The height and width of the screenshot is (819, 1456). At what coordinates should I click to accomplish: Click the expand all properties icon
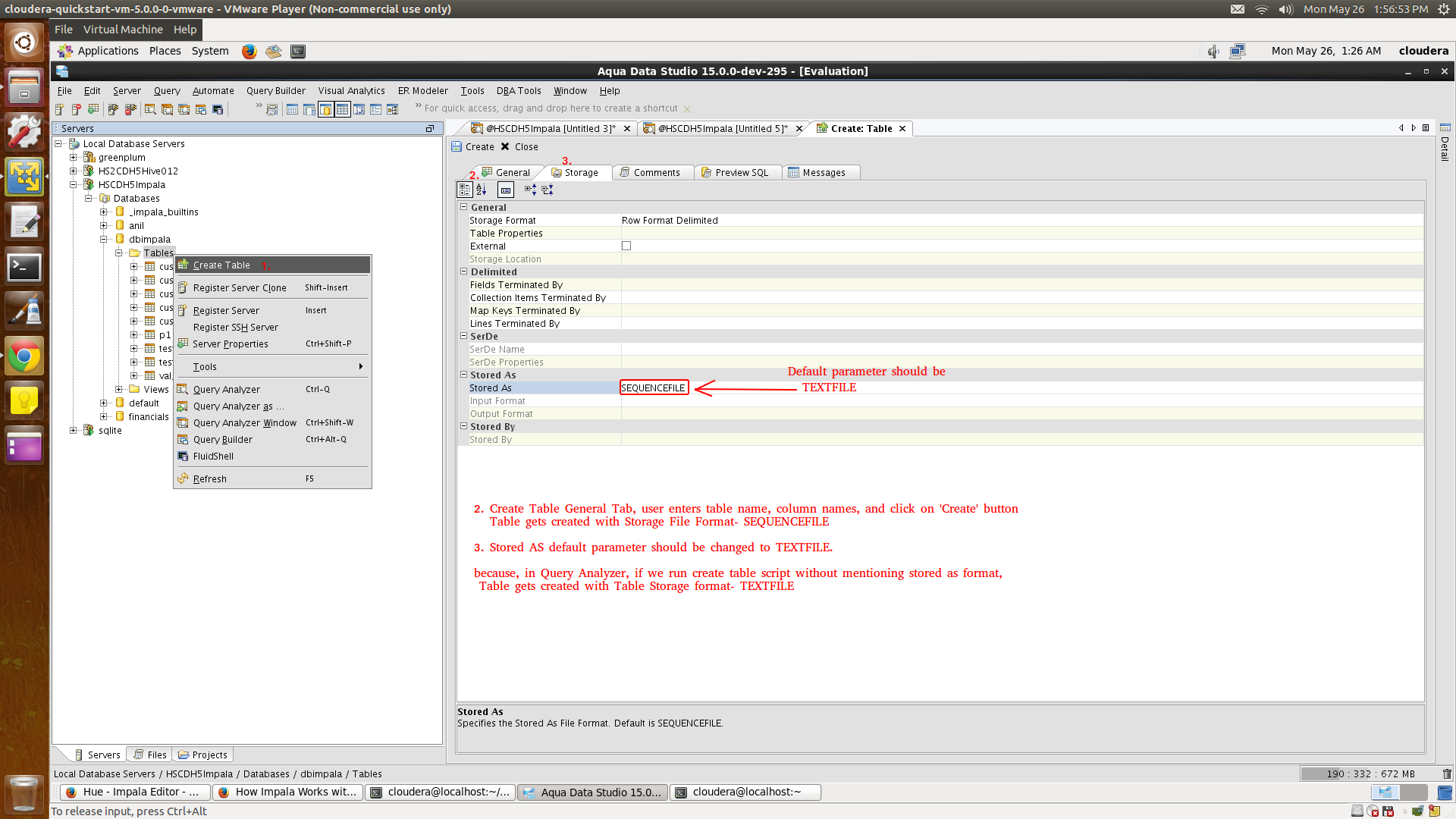click(x=530, y=190)
